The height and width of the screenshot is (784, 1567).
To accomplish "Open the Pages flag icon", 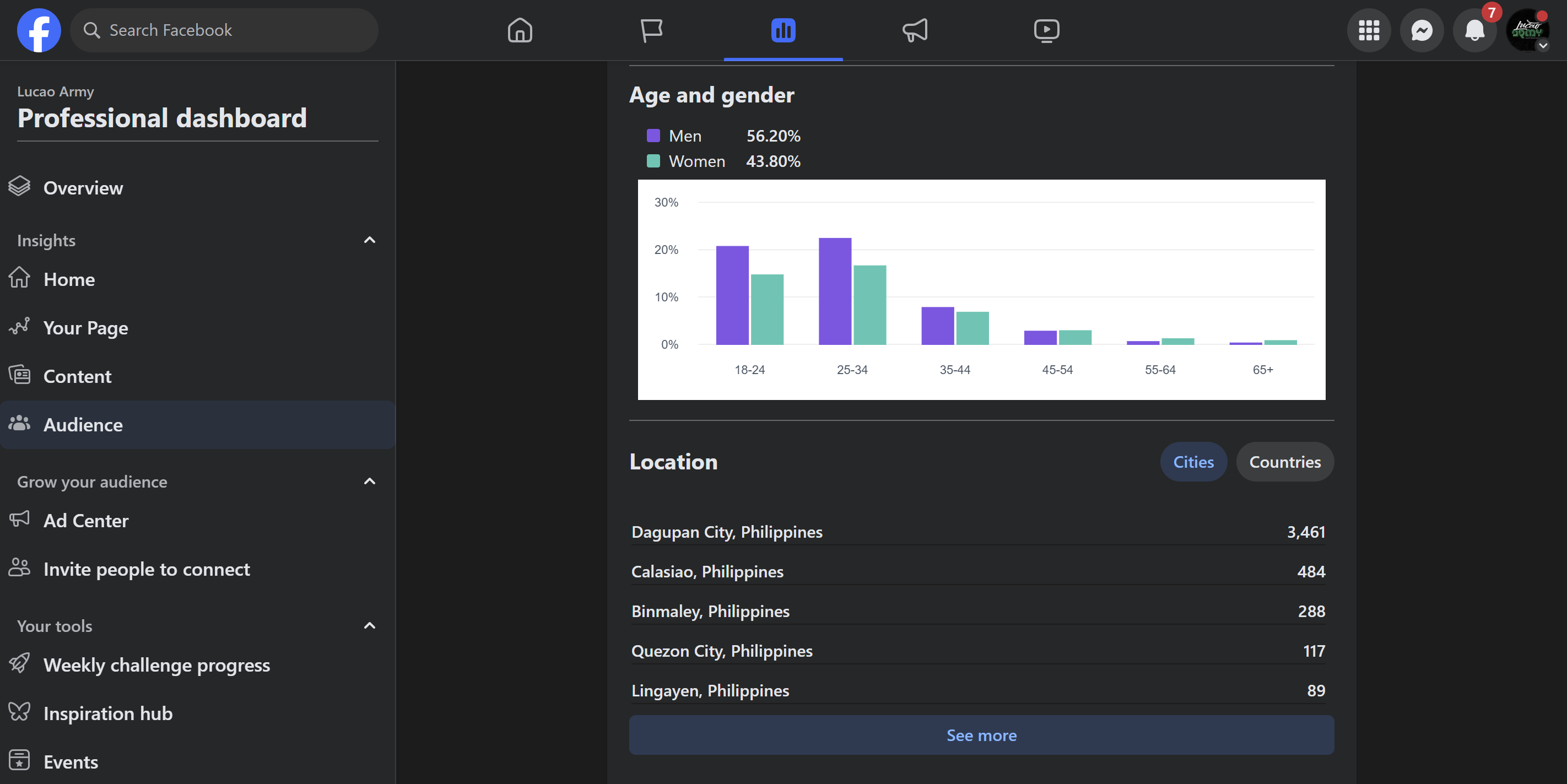I will pyautogui.click(x=651, y=30).
